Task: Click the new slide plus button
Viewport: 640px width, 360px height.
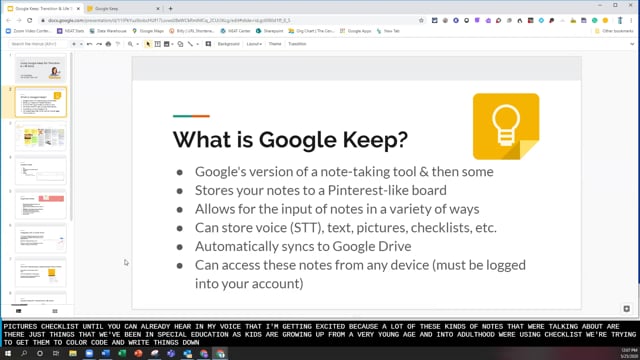Action: tap(74, 44)
